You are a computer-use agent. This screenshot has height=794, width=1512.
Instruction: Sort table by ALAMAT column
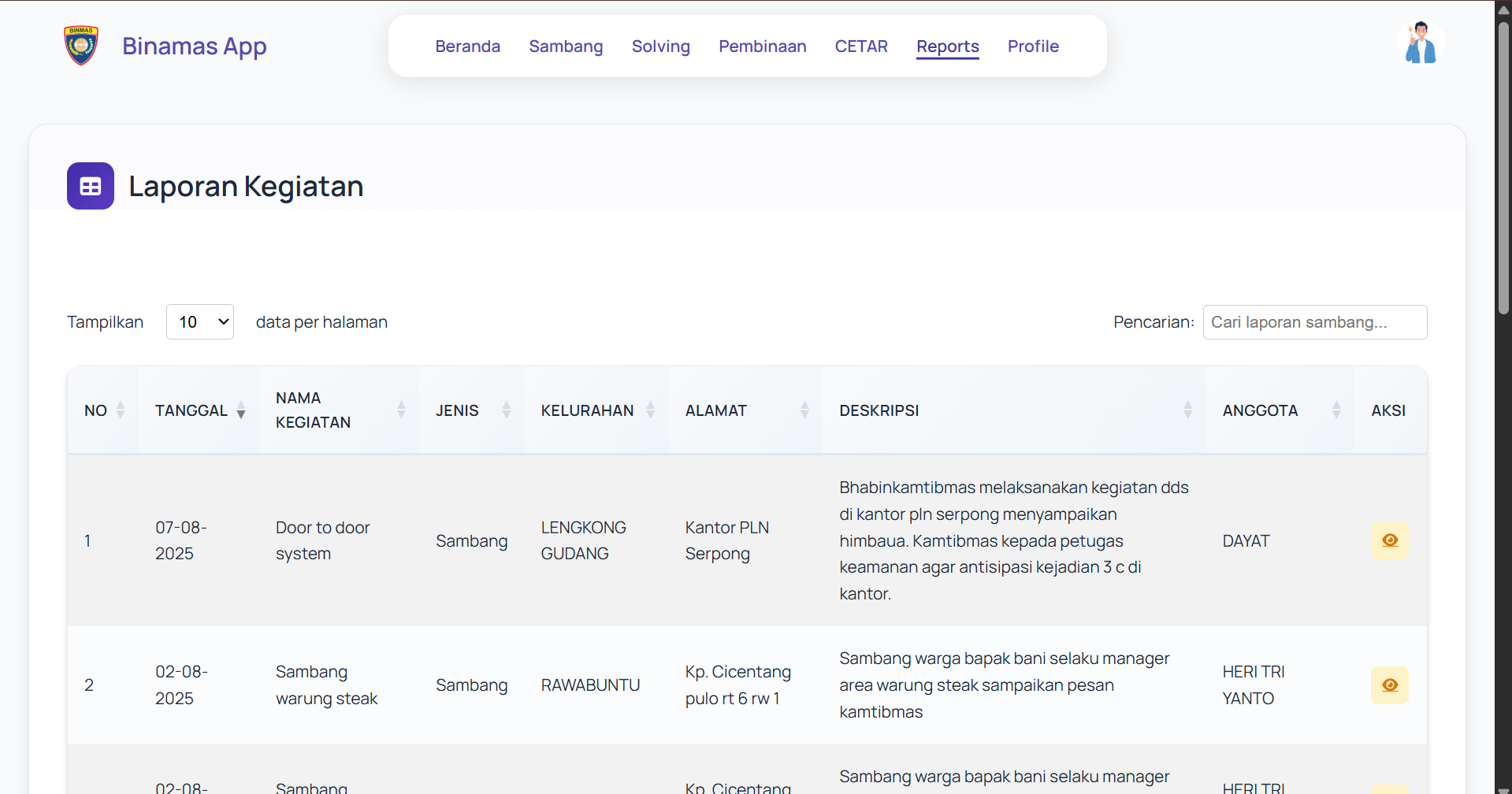(745, 410)
